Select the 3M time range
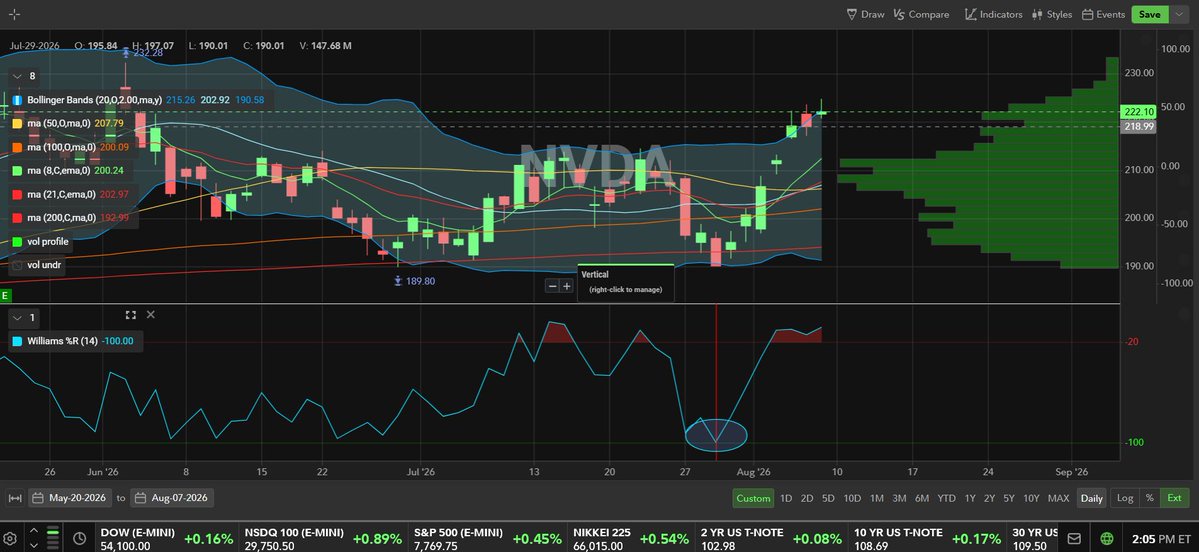 (899, 498)
